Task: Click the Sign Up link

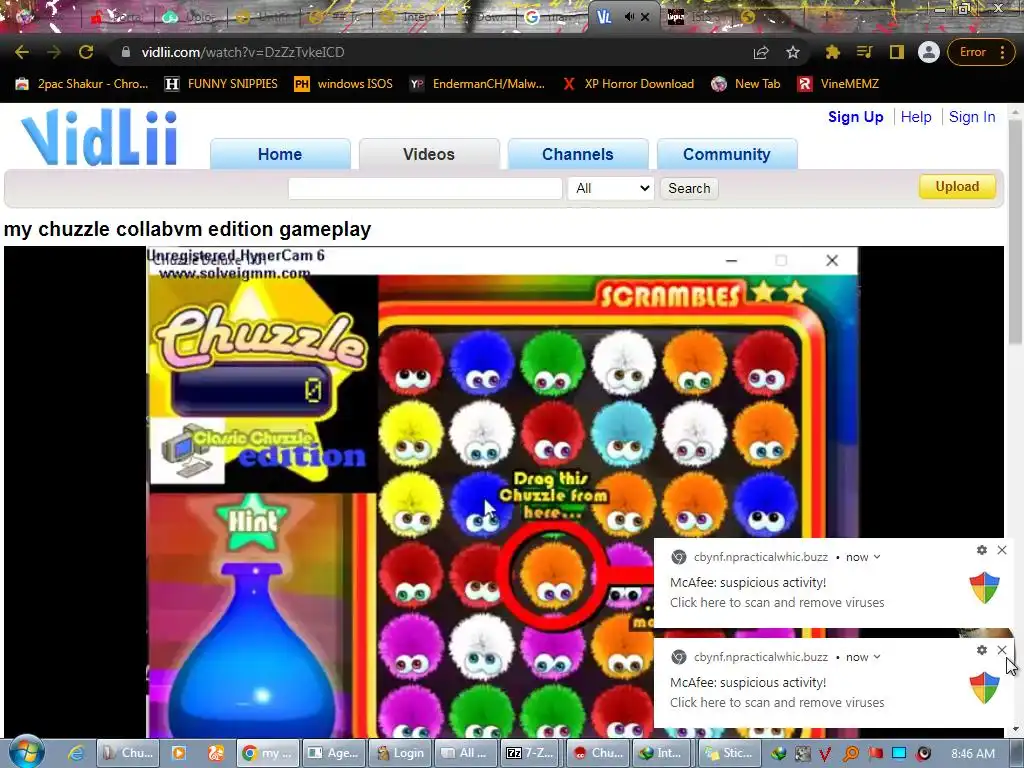Action: click(x=856, y=117)
